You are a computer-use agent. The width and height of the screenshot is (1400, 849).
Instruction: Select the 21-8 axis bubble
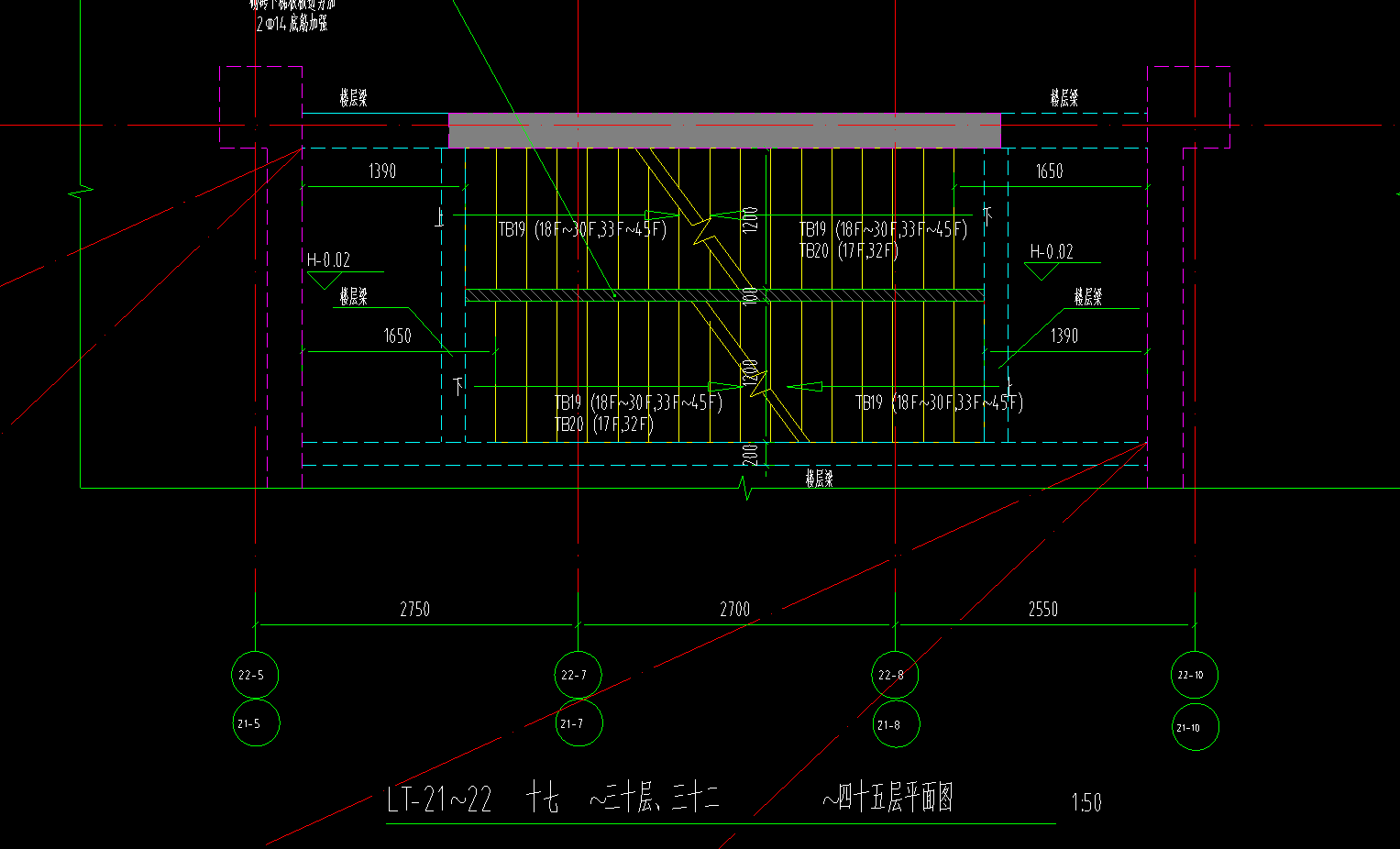coord(895,724)
